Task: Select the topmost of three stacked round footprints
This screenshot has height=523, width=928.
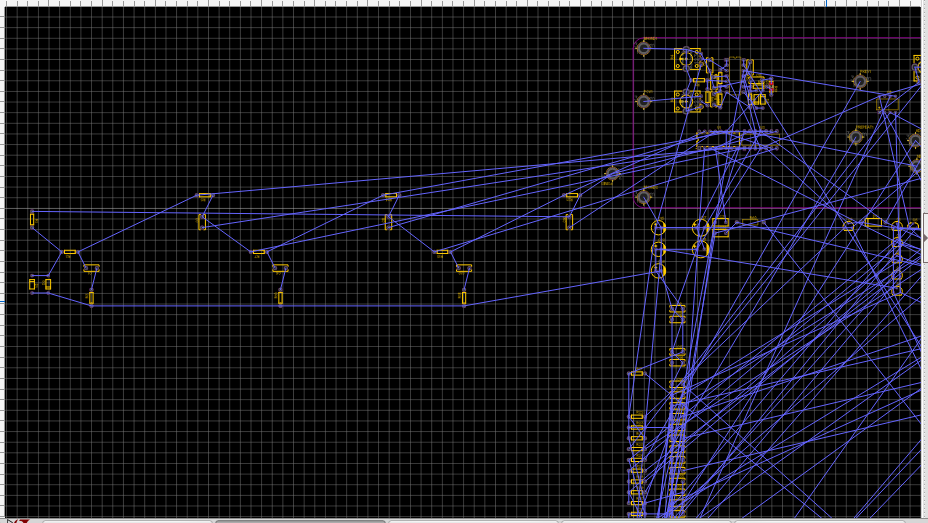Action: tap(658, 227)
